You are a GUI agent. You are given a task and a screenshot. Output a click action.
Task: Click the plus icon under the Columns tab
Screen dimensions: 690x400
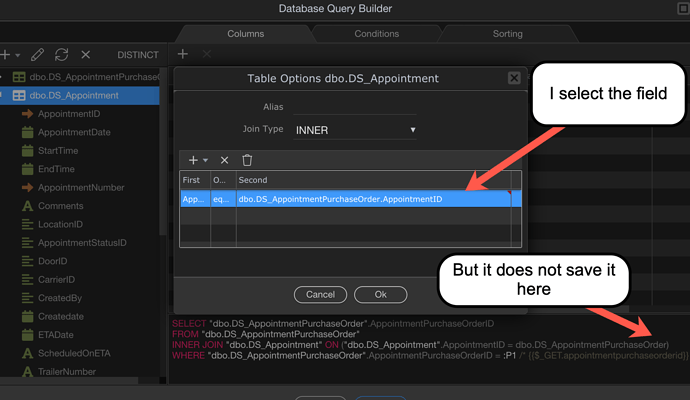(x=182, y=54)
